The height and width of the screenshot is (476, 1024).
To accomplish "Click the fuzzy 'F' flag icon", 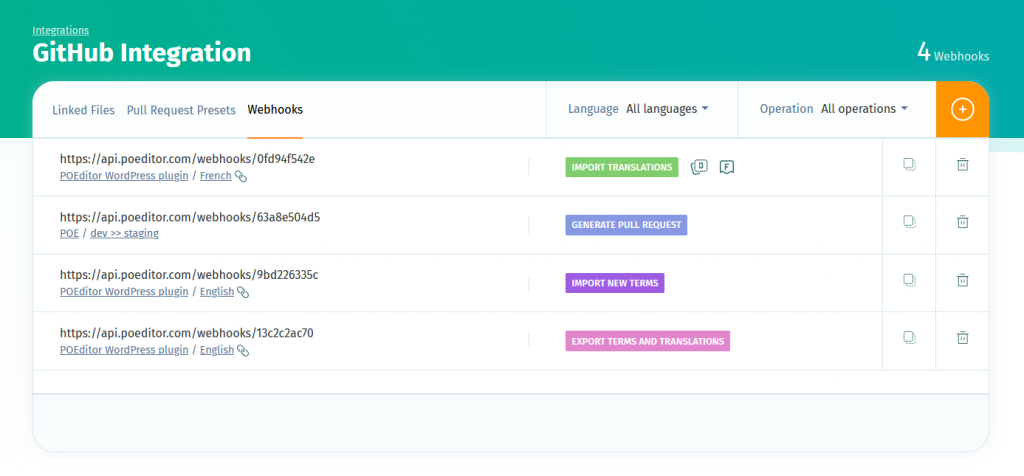I will pos(727,167).
